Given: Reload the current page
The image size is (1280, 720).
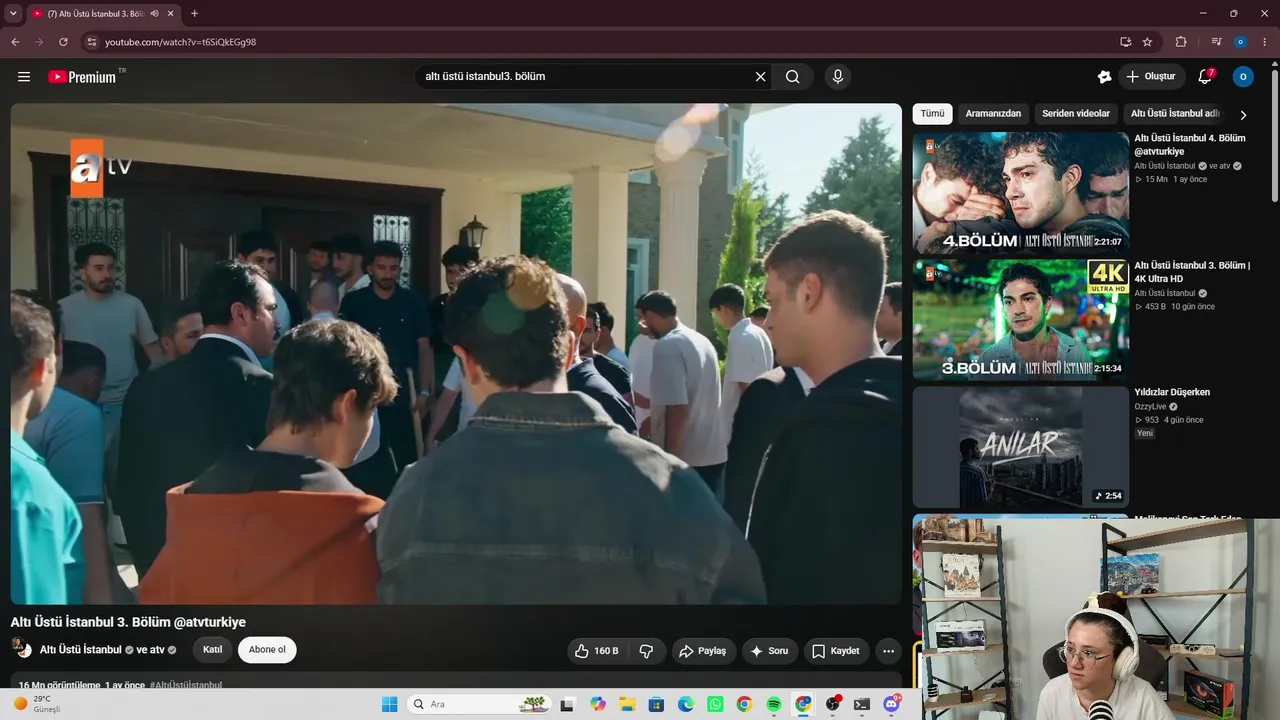Looking at the screenshot, I should click(63, 42).
